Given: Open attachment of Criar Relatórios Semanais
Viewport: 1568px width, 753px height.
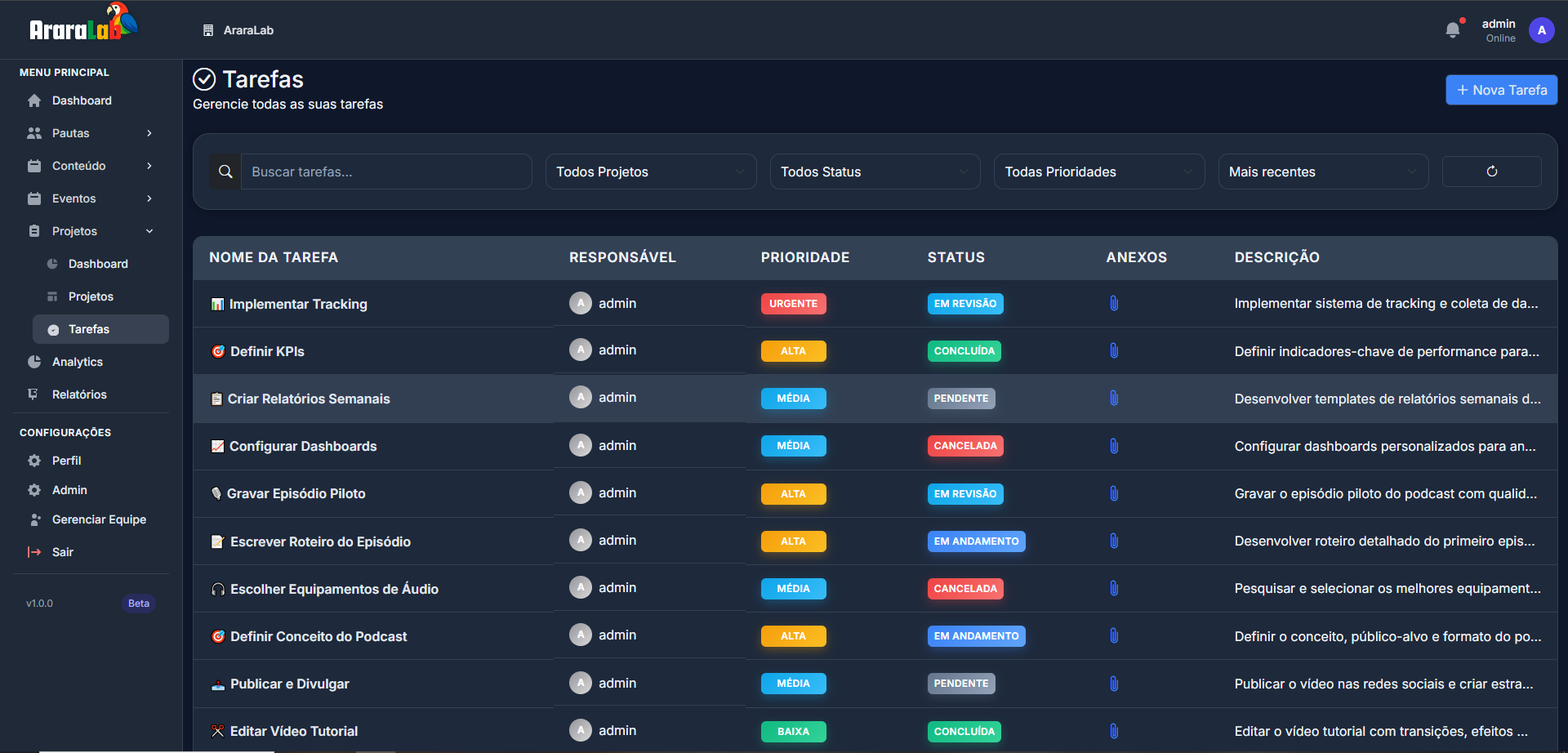Looking at the screenshot, I should coord(1114,398).
